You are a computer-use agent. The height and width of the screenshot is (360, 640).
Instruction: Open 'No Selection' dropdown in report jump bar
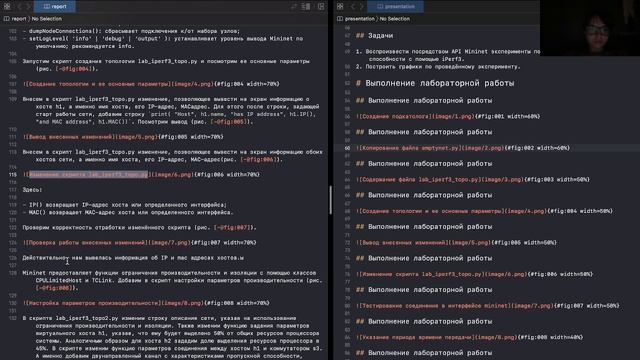coord(47,19)
